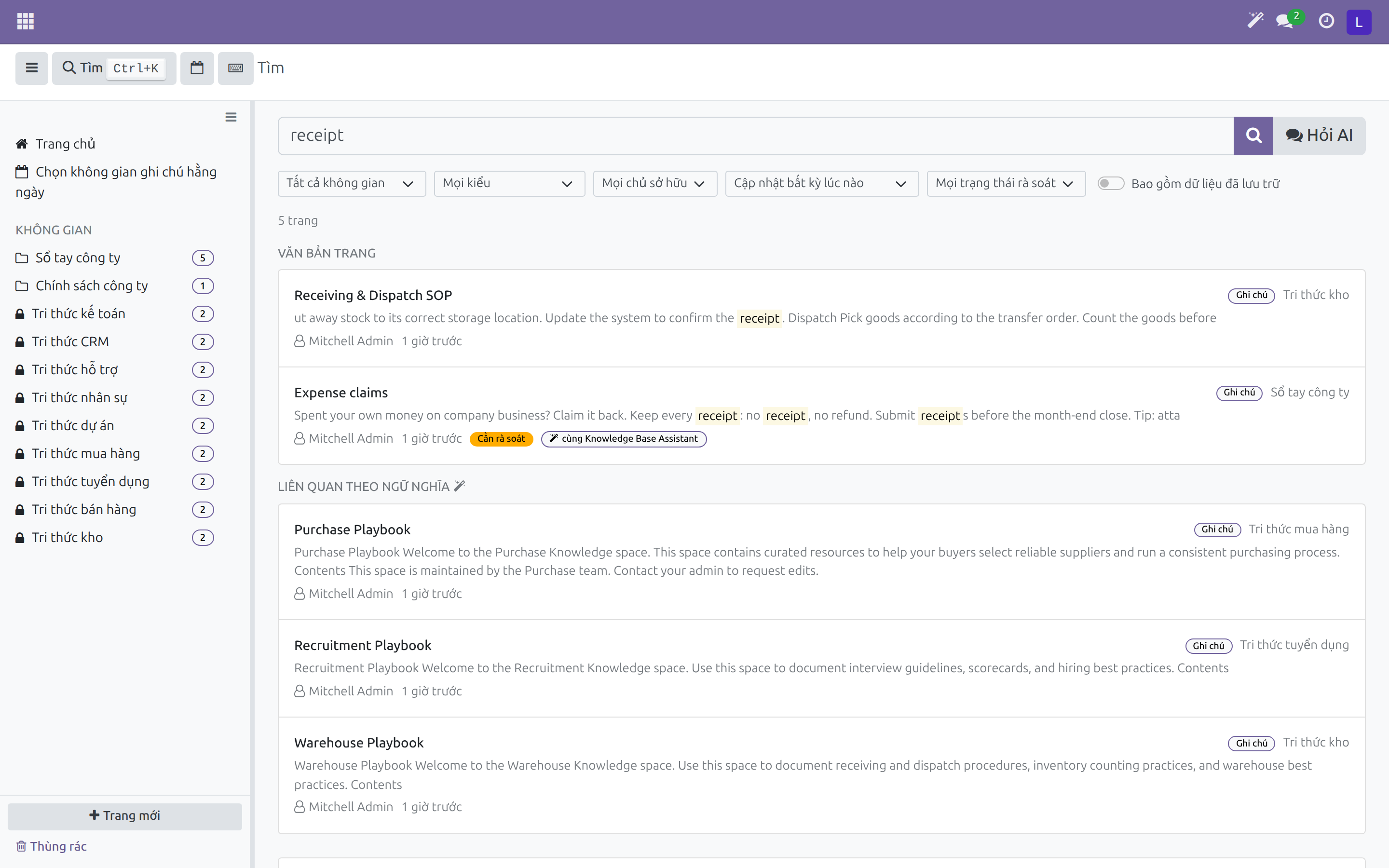Click cùng Knowledge Base Assistant tag

point(623,439)
